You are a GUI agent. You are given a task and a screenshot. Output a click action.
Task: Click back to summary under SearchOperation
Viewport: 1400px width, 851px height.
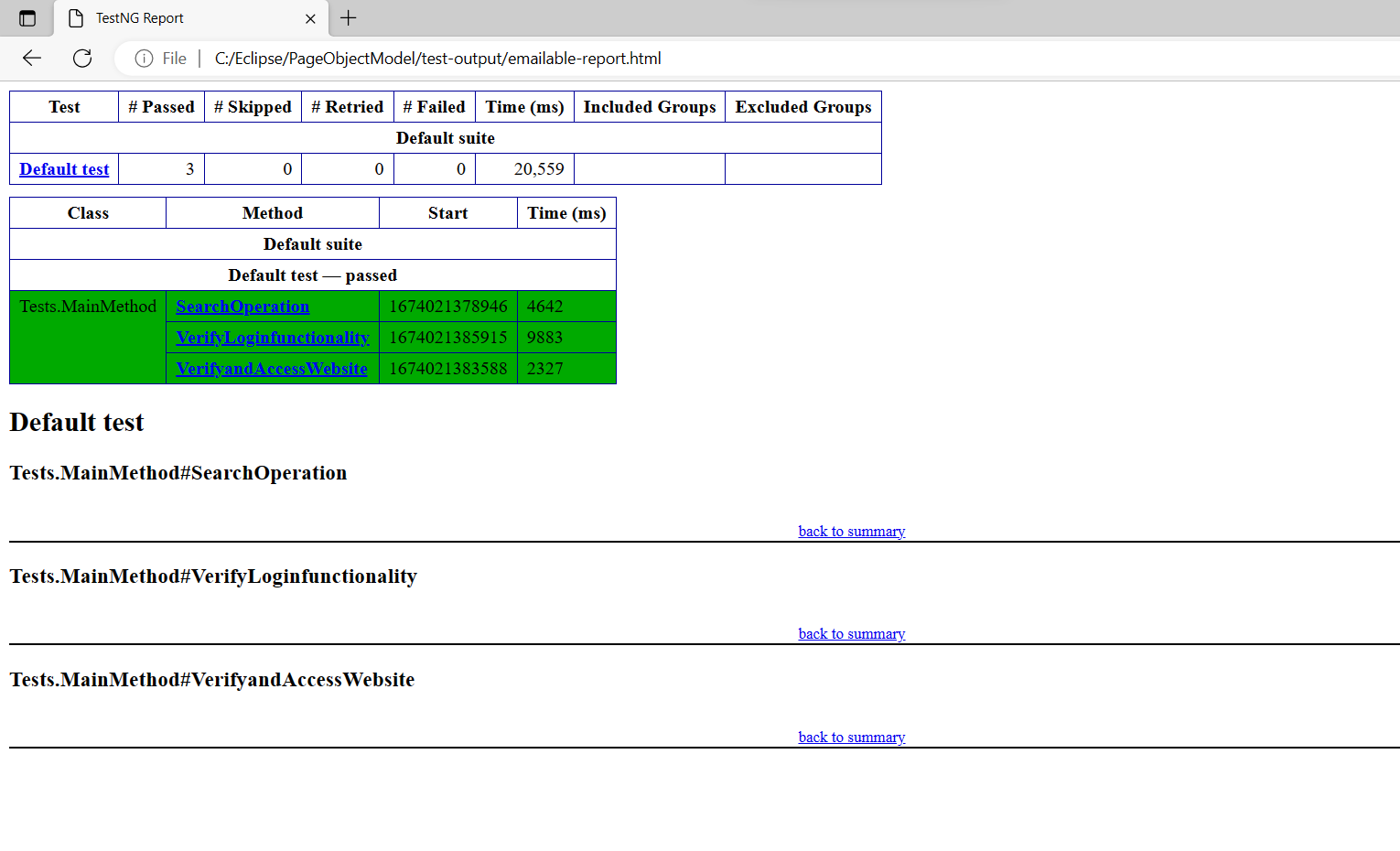point(851,532)
